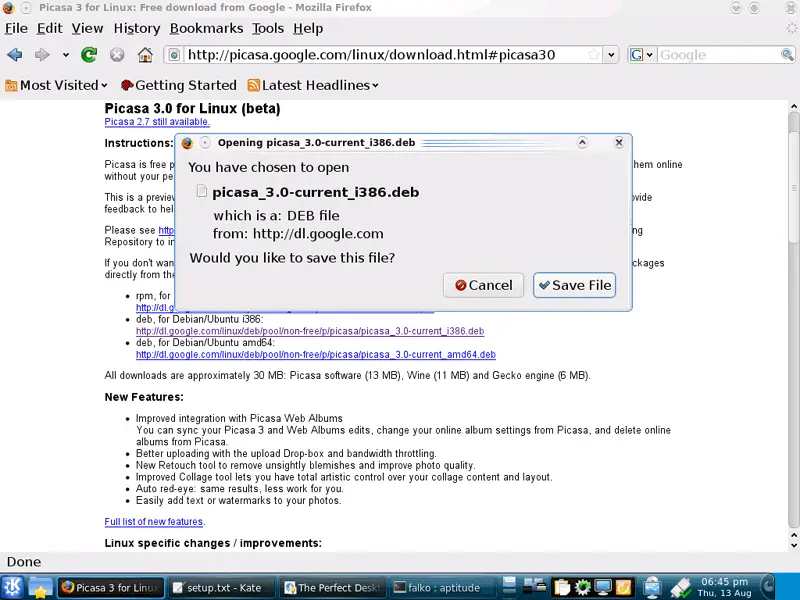This screenshot has width=800, height=600.
Task: Go to the home page via the Home icon
Action: point(145,55)
